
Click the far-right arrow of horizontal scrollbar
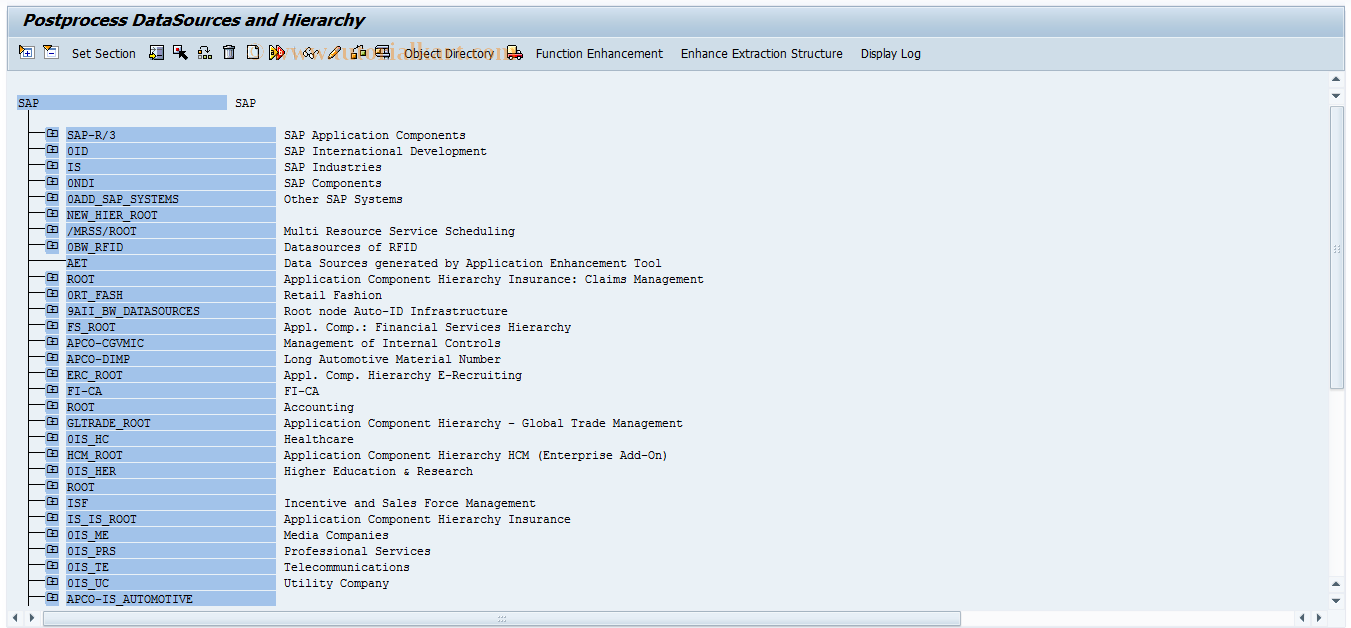[1319, 618]
